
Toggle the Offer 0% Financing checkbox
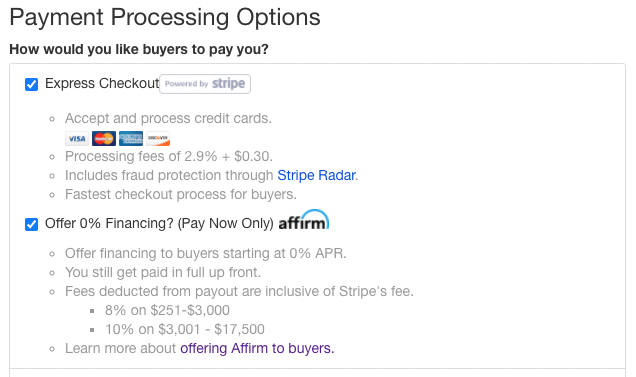[x=32, y=224]
